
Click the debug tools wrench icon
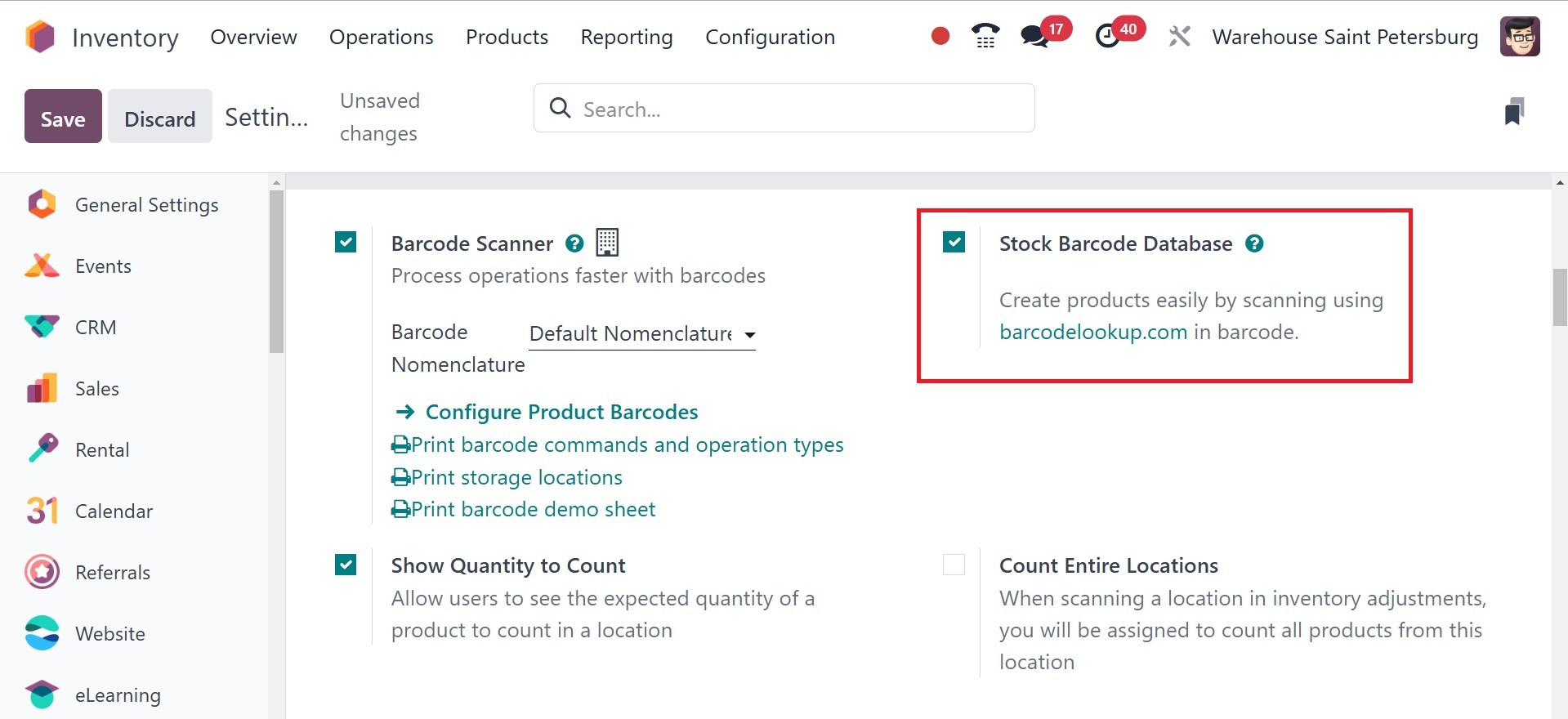tap(1179, 36)
